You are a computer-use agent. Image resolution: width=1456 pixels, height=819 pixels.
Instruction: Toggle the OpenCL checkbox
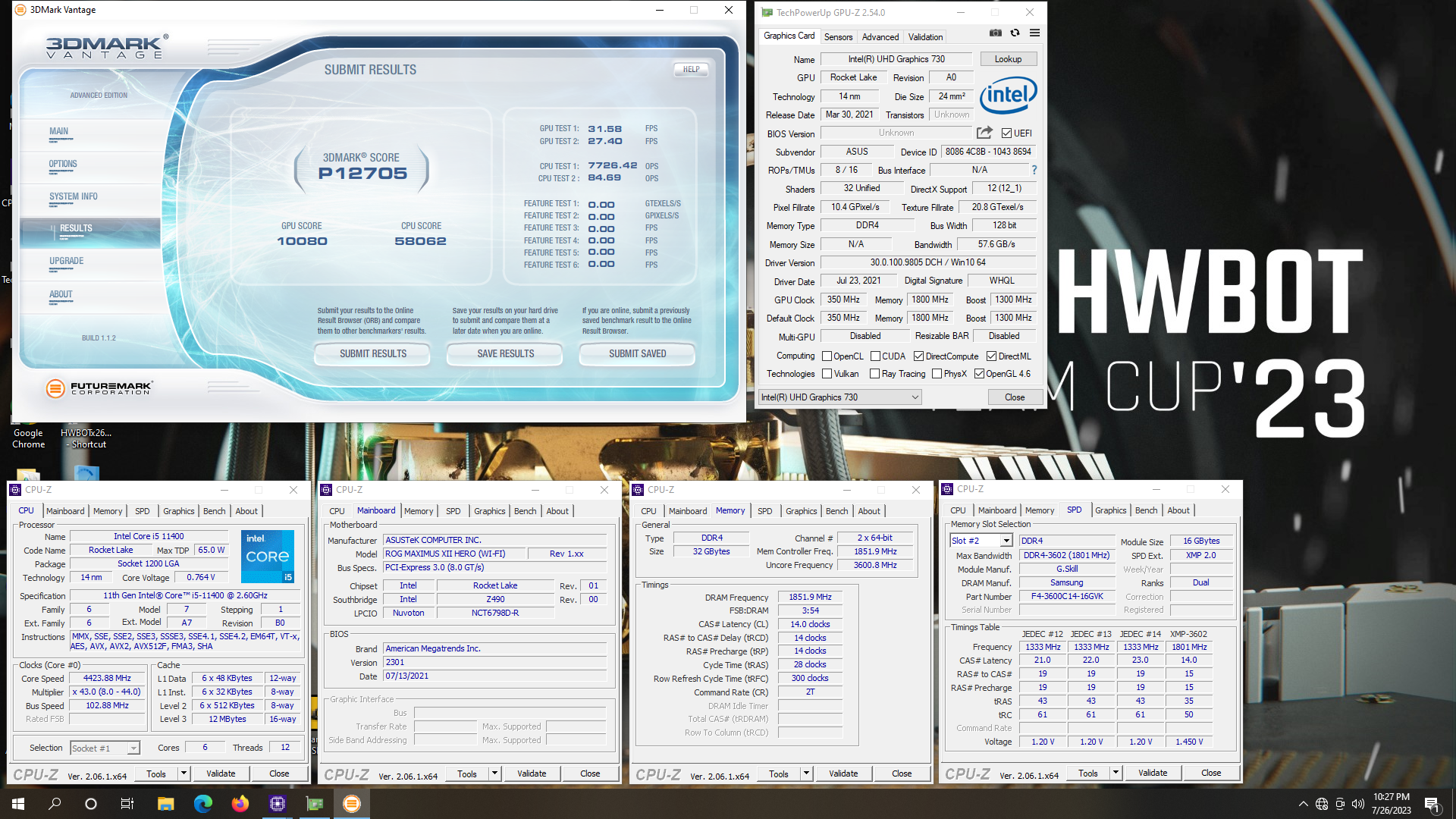pos(827,356)
